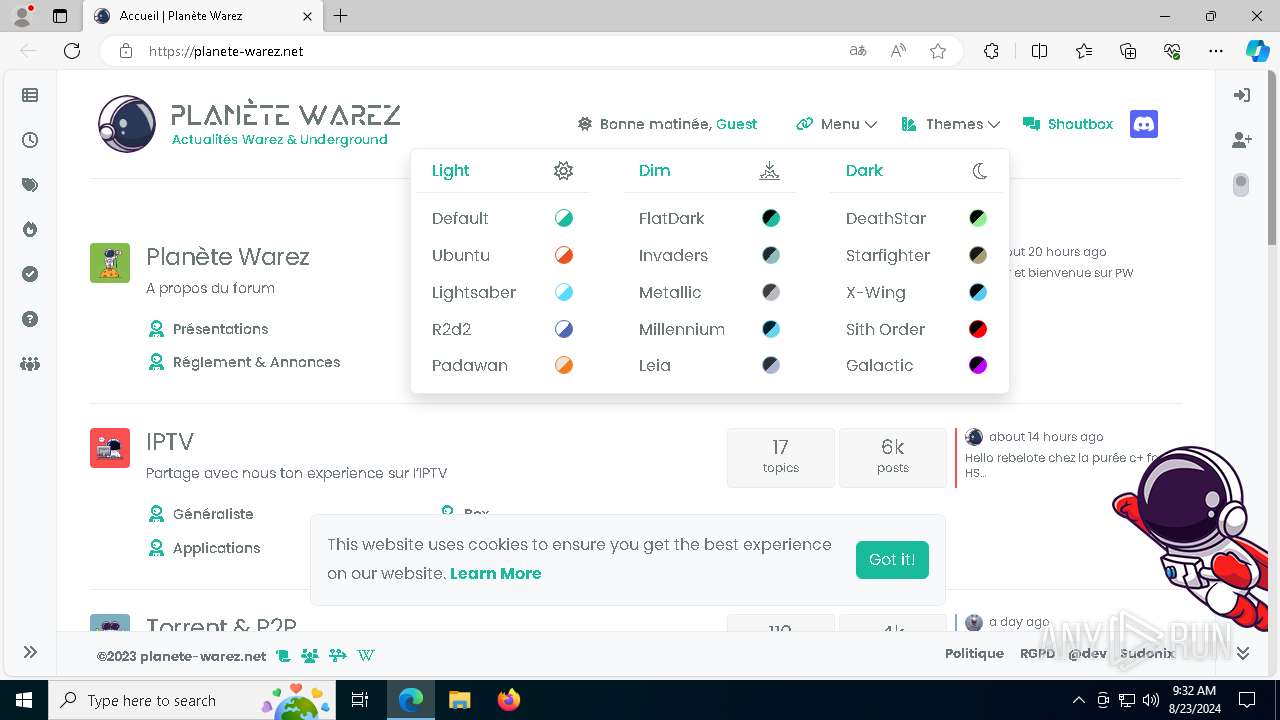Expand left sidebar with double chevron

click(30, 652)
